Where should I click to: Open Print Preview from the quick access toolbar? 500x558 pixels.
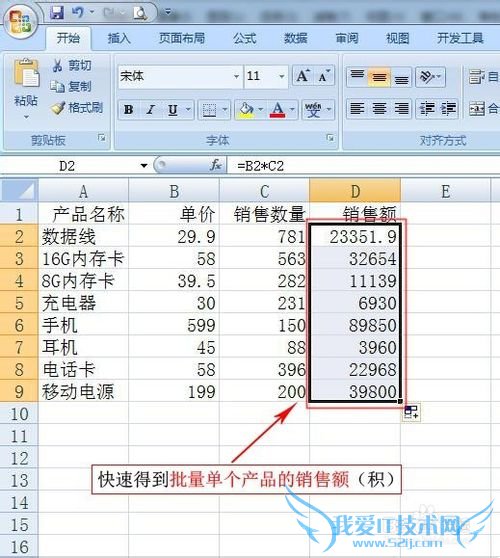pos(140,14)
